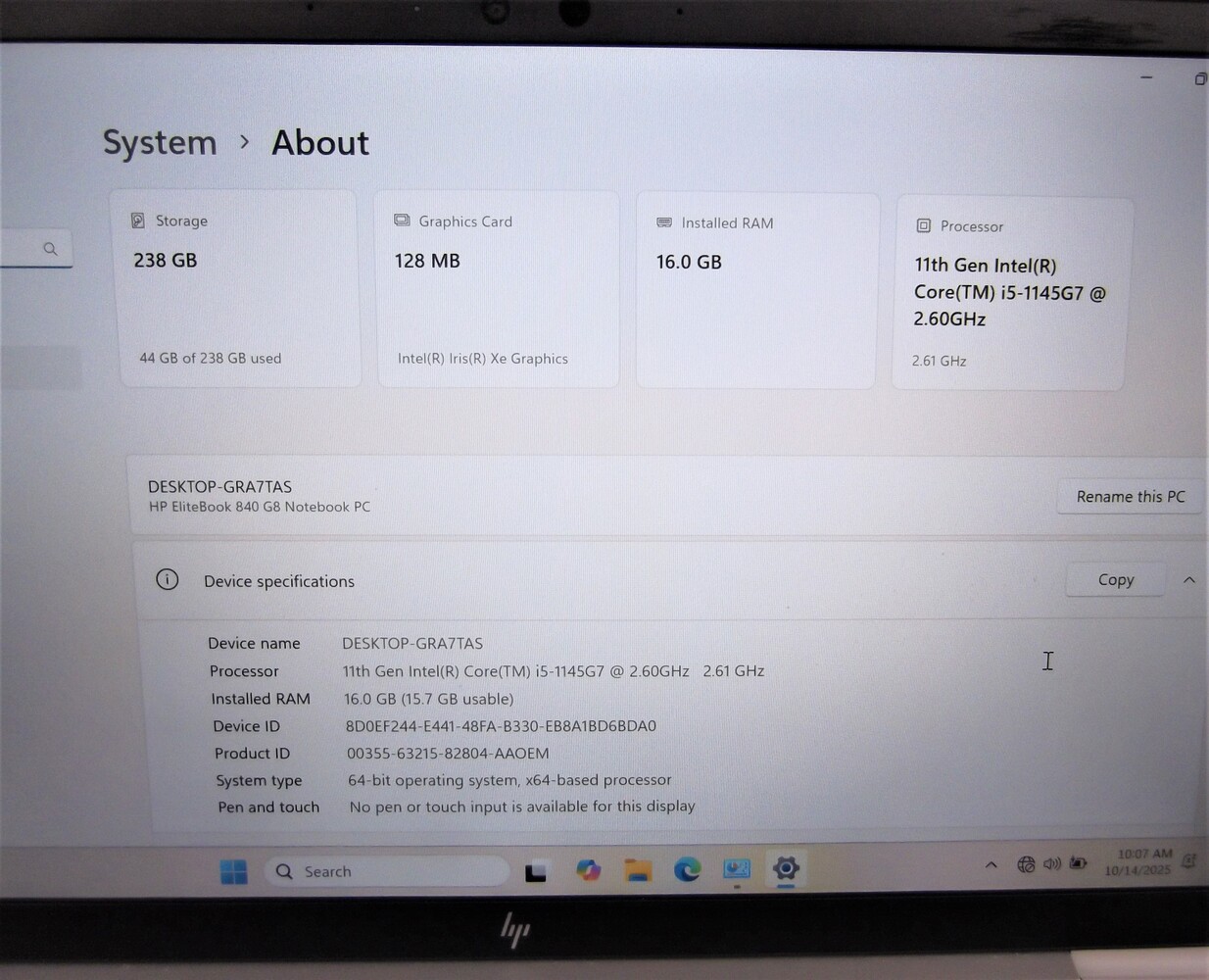
Task: Select the Graphics Card info card
Action: pyautogui.click(x=497, y=289)
